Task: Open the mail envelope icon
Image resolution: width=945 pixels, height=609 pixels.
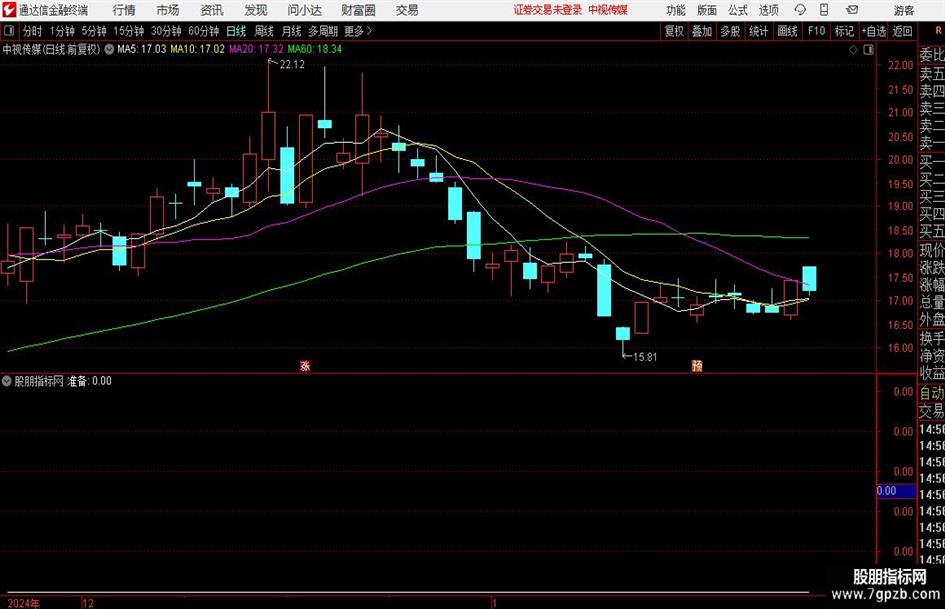Action: click(x=852, y=10)
